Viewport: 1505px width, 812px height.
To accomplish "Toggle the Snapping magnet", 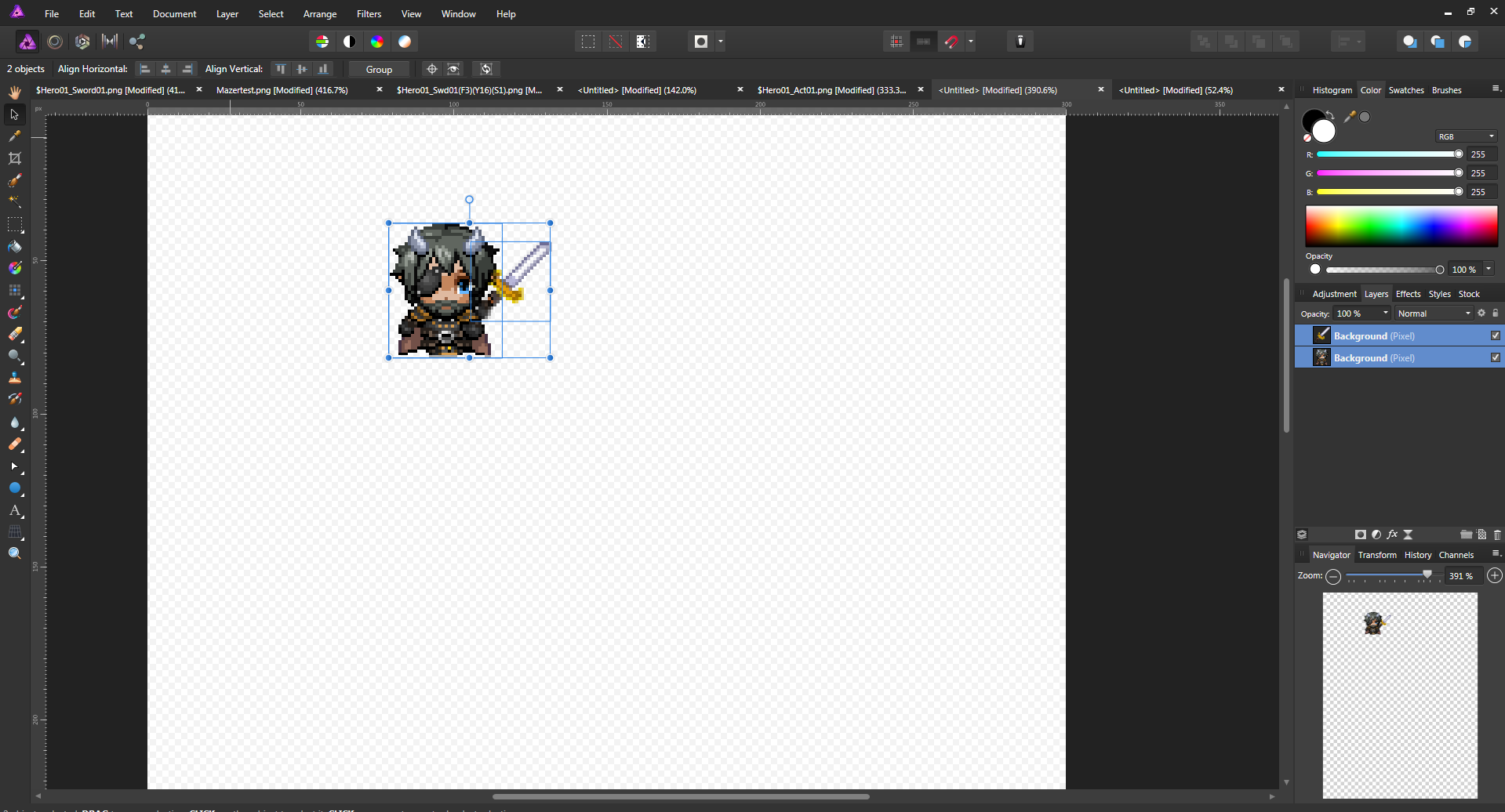I will [951, 42].
